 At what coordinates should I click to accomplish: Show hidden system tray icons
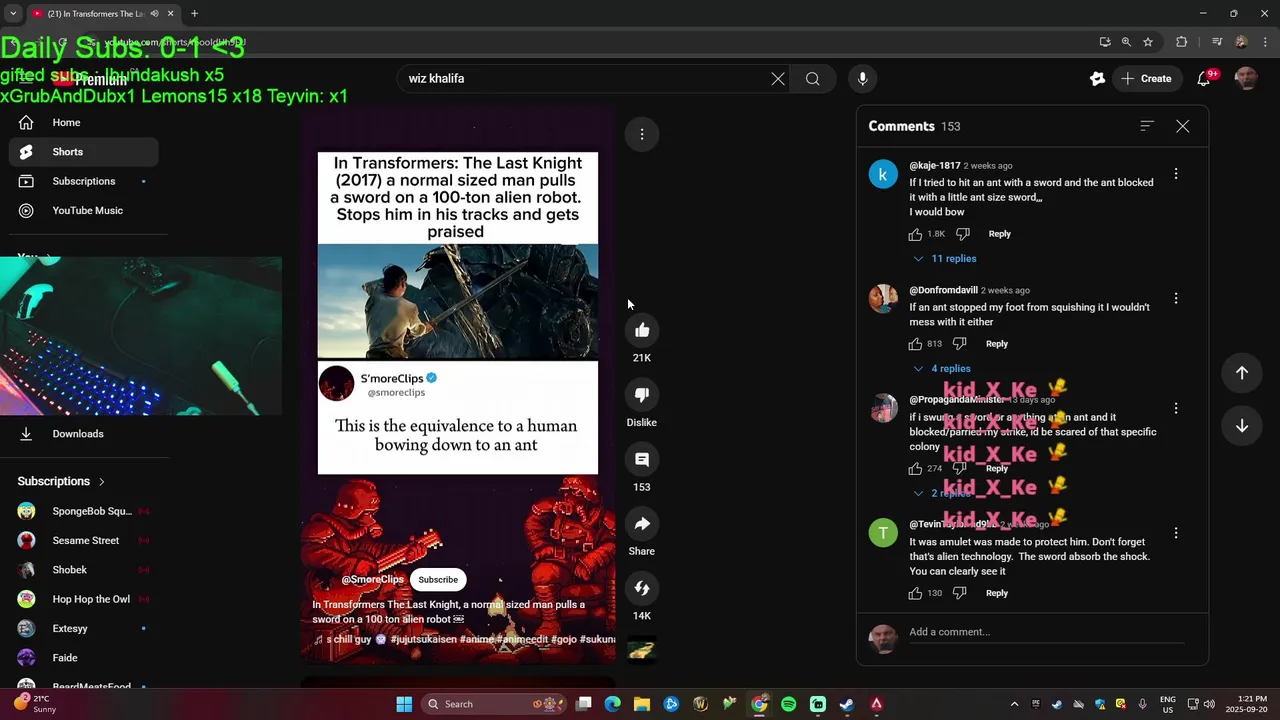click(1014, 704)
